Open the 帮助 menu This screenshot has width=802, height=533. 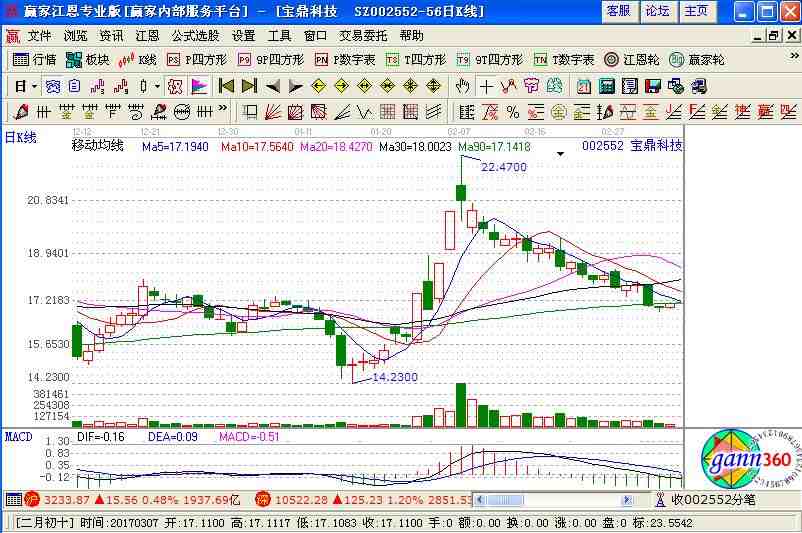tap(412, 36)
